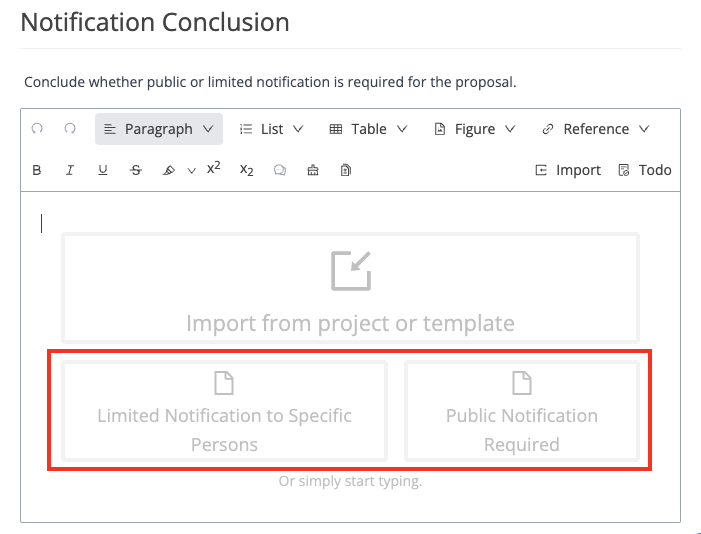Apply subscript formatting
This screenshot has height=534, width=701.
click(247, 170)
